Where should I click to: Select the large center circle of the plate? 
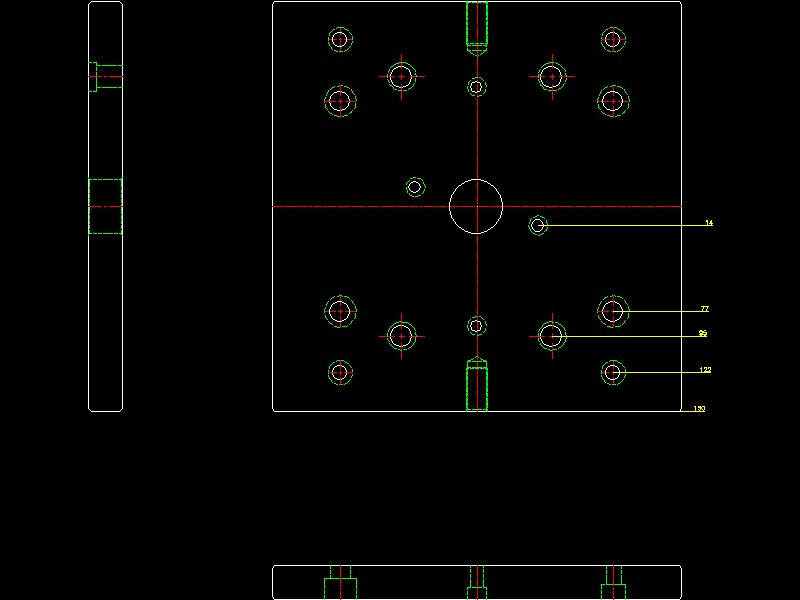[476, 205]
